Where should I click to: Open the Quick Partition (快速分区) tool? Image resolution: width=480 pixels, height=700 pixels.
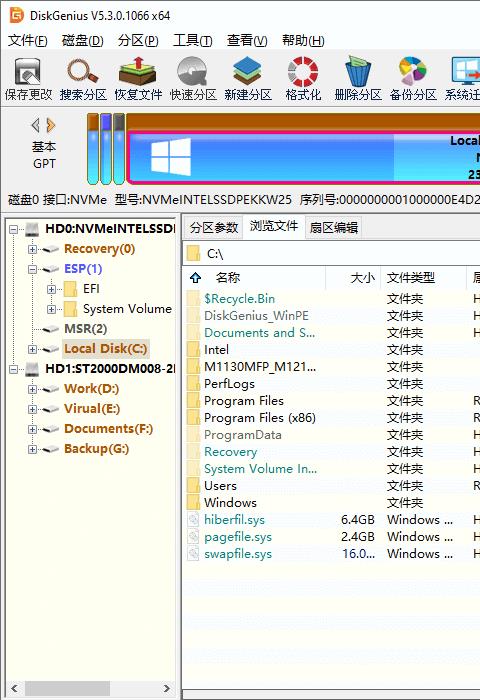coord(193,79)
